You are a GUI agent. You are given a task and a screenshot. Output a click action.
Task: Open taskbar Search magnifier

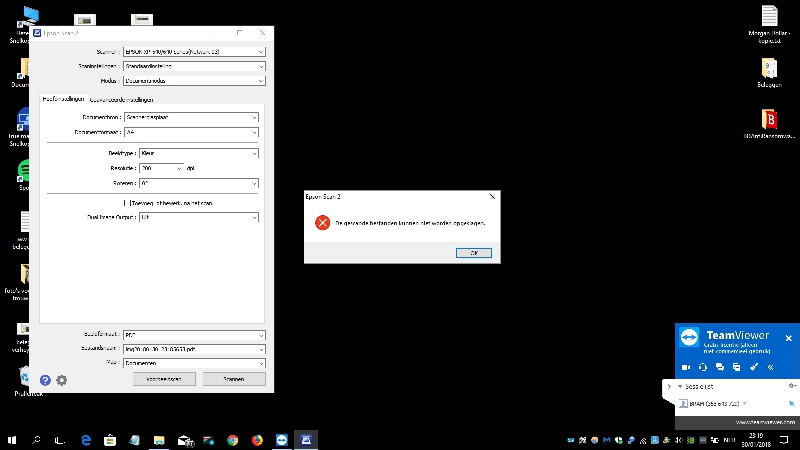click(36, 440)
